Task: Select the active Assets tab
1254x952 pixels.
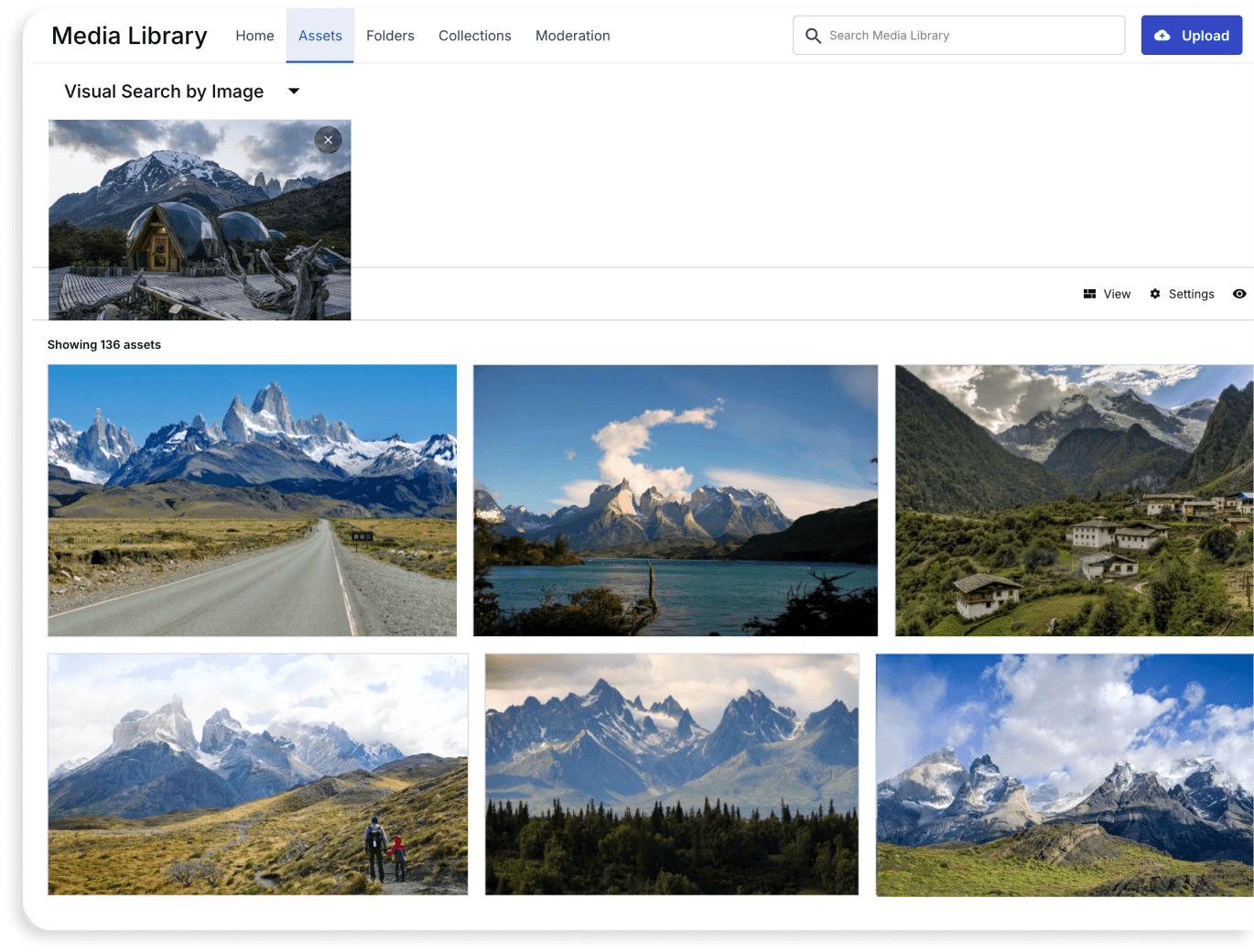Action: pos(319,35)
